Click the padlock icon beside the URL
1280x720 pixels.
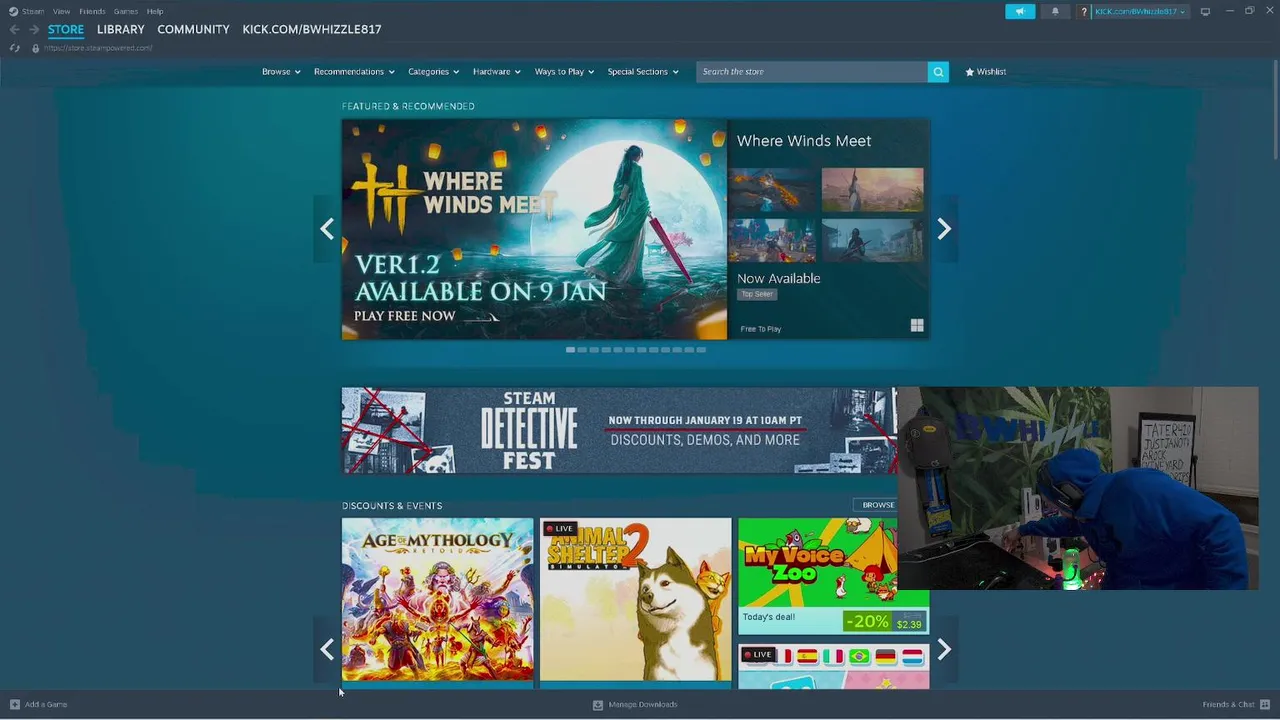click(x=35, y=48)
